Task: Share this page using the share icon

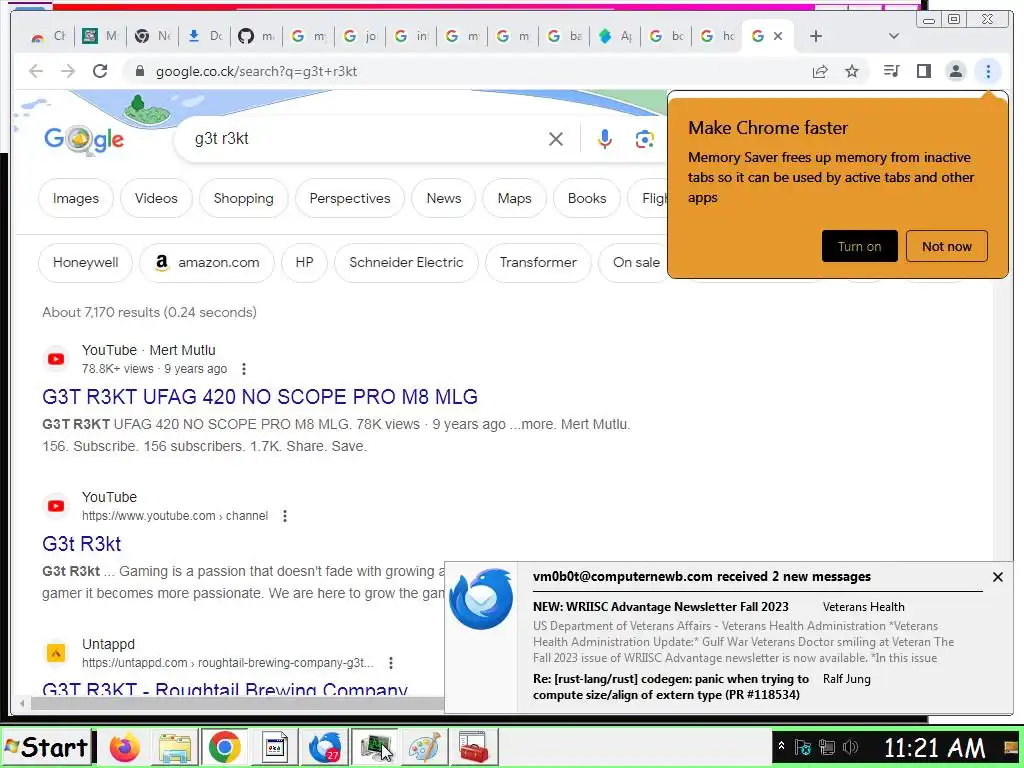Action: tap(820, 71)
